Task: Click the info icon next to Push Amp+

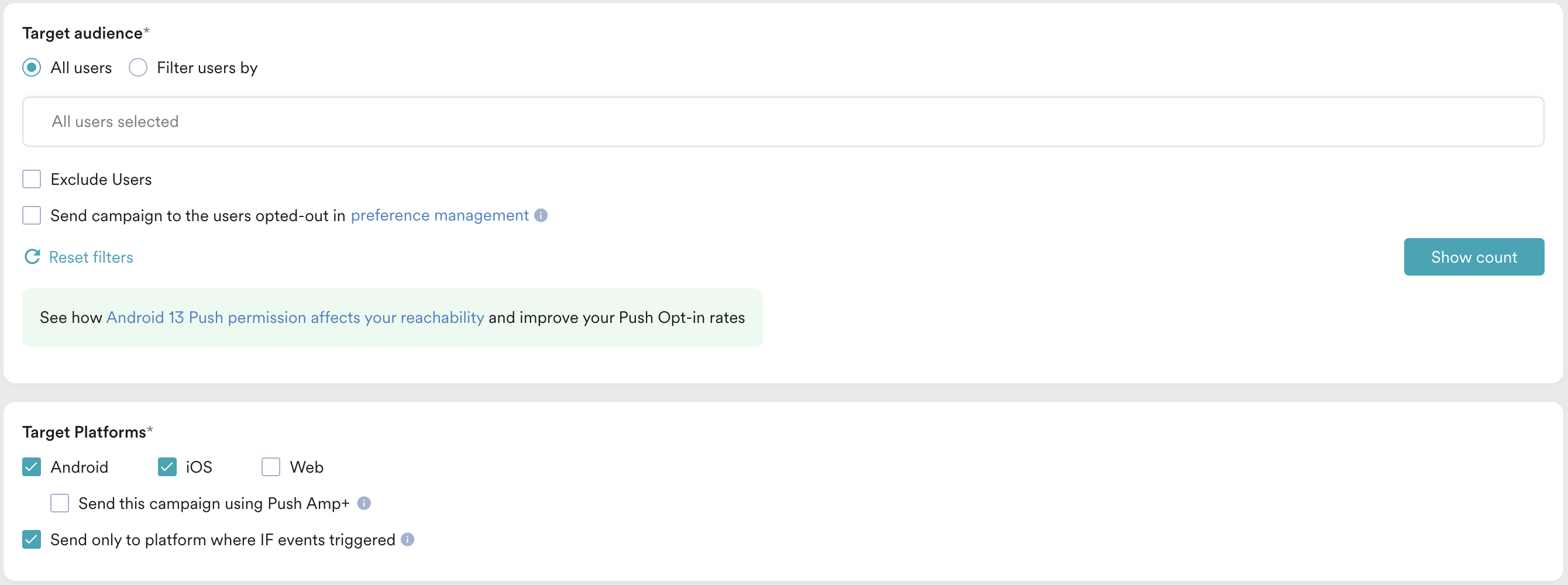Action: (364, 504)
